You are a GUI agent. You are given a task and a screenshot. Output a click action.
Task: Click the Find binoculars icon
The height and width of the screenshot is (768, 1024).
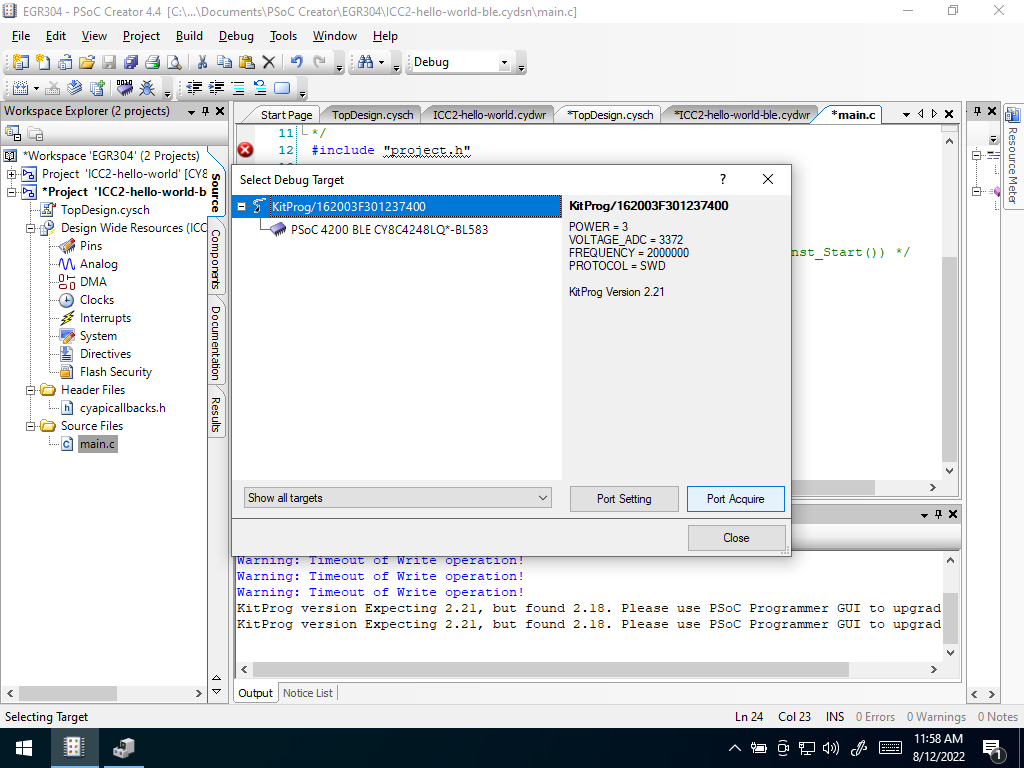[366, 62]
